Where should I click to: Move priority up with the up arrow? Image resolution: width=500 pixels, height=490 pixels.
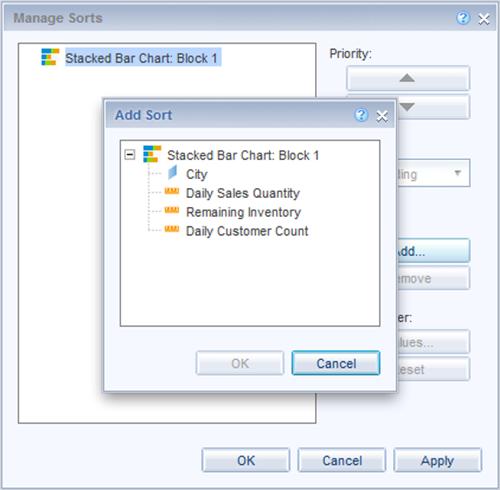pyautogui.click(x=408, y=78)
